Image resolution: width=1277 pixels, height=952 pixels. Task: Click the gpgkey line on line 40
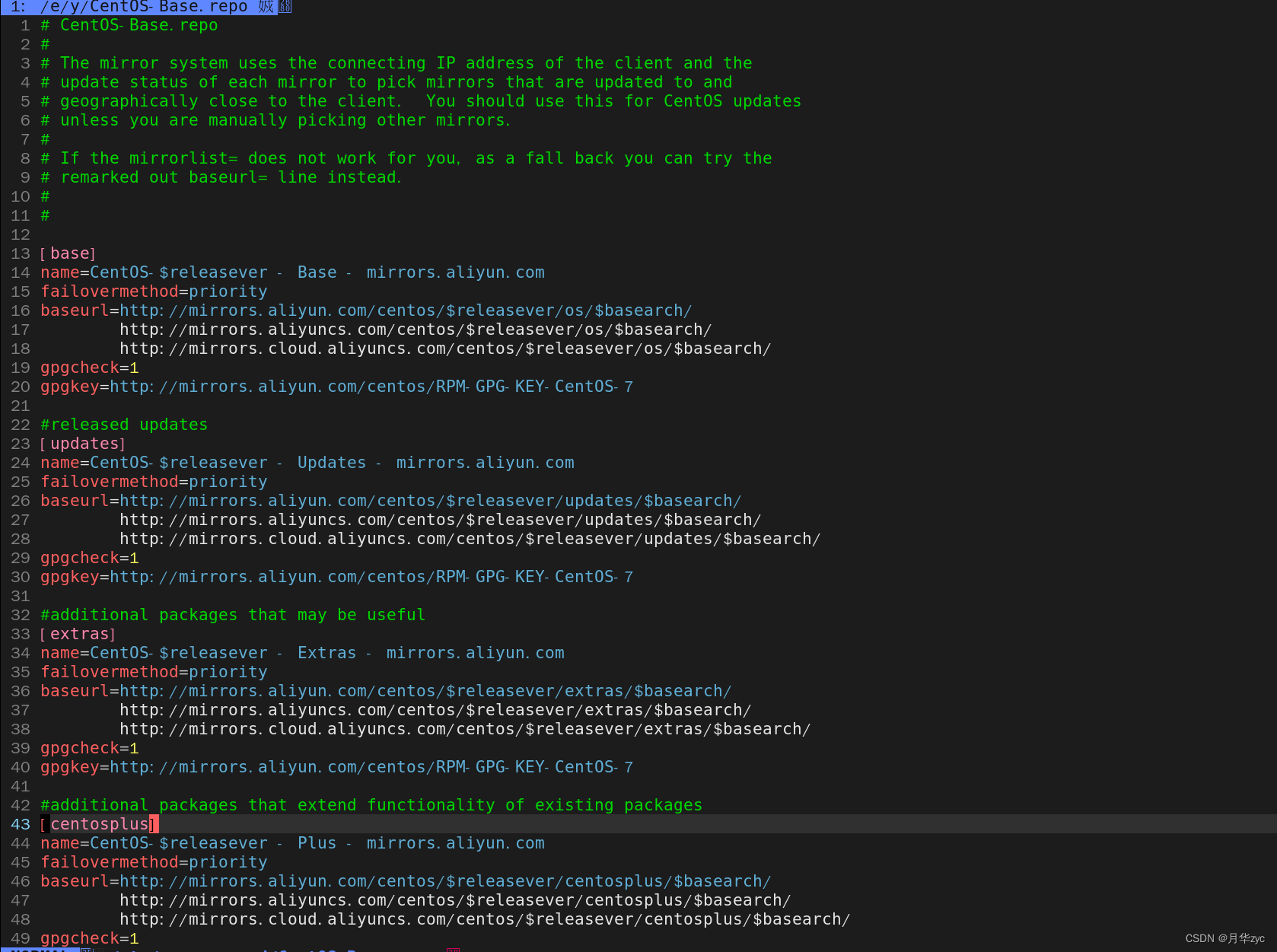(337, 767)
